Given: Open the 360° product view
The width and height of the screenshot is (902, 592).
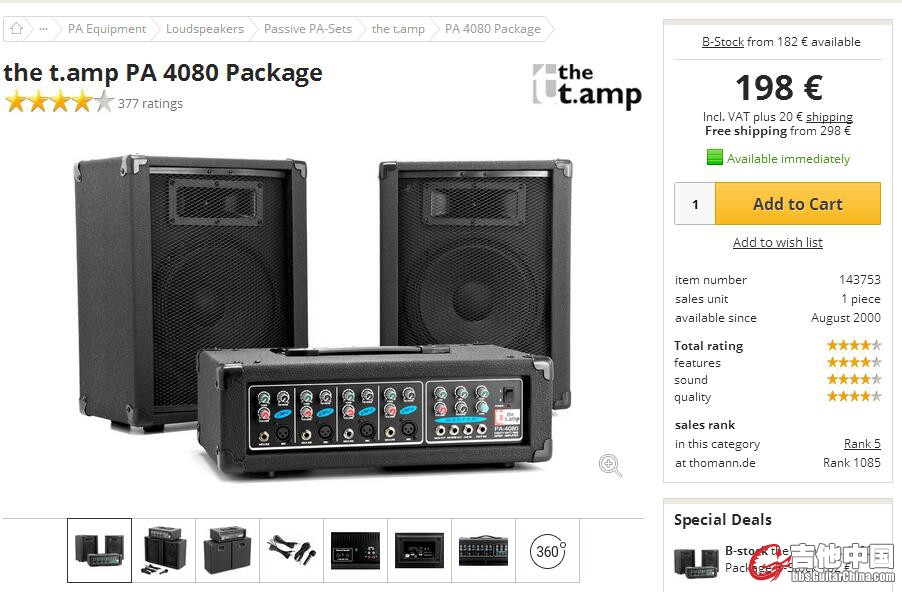Looking at the screenshot, I should click(x=548, y=550).
